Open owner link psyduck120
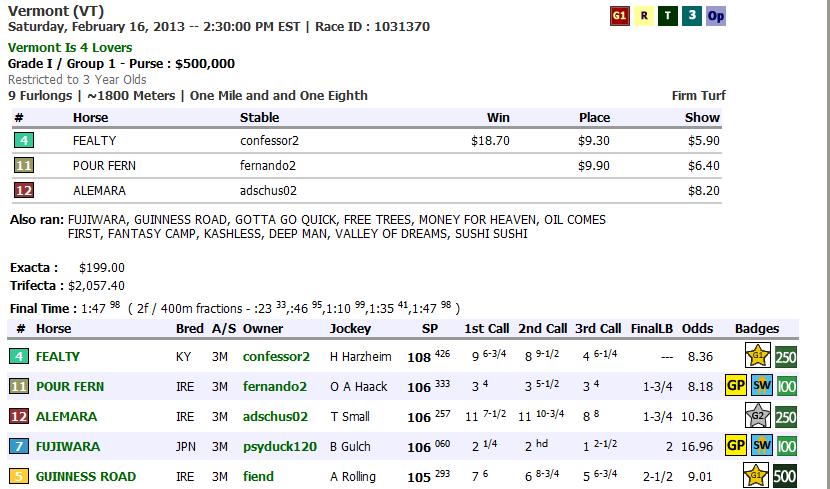Screen dimensions: 830x489 [279, 446]
